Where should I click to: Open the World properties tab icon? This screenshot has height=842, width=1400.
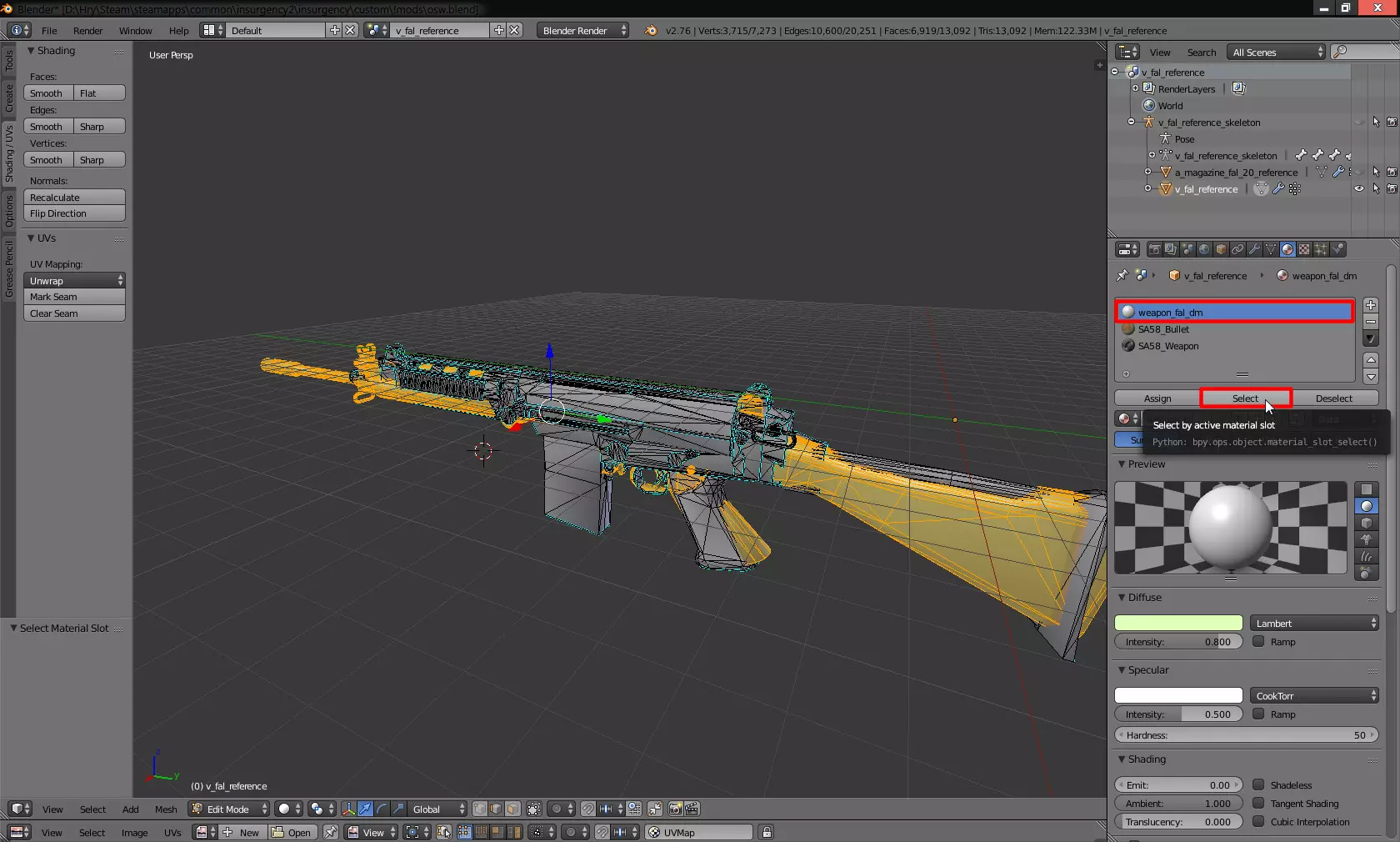tap(1204, 249)
